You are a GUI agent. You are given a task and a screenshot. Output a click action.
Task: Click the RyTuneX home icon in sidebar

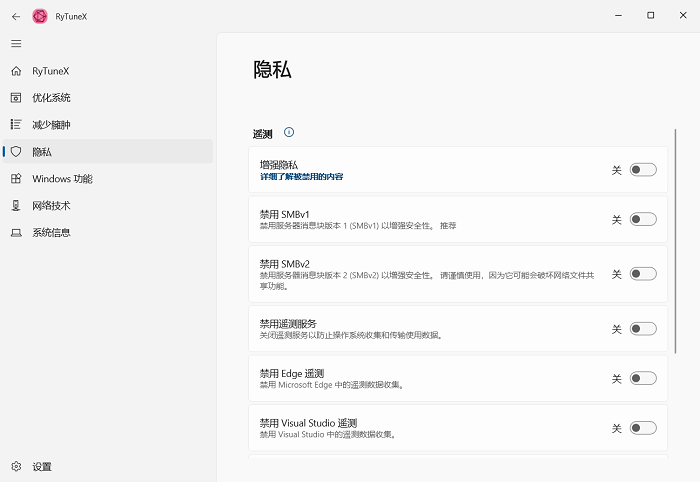pyautogui.click(x=15, y=71)
